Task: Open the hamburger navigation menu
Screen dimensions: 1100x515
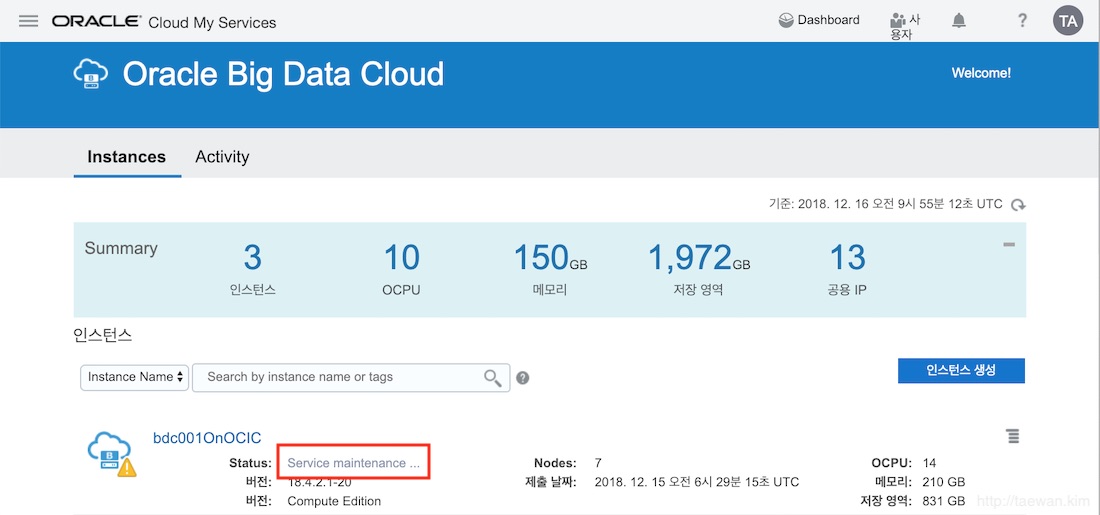Action: point(28,21)
